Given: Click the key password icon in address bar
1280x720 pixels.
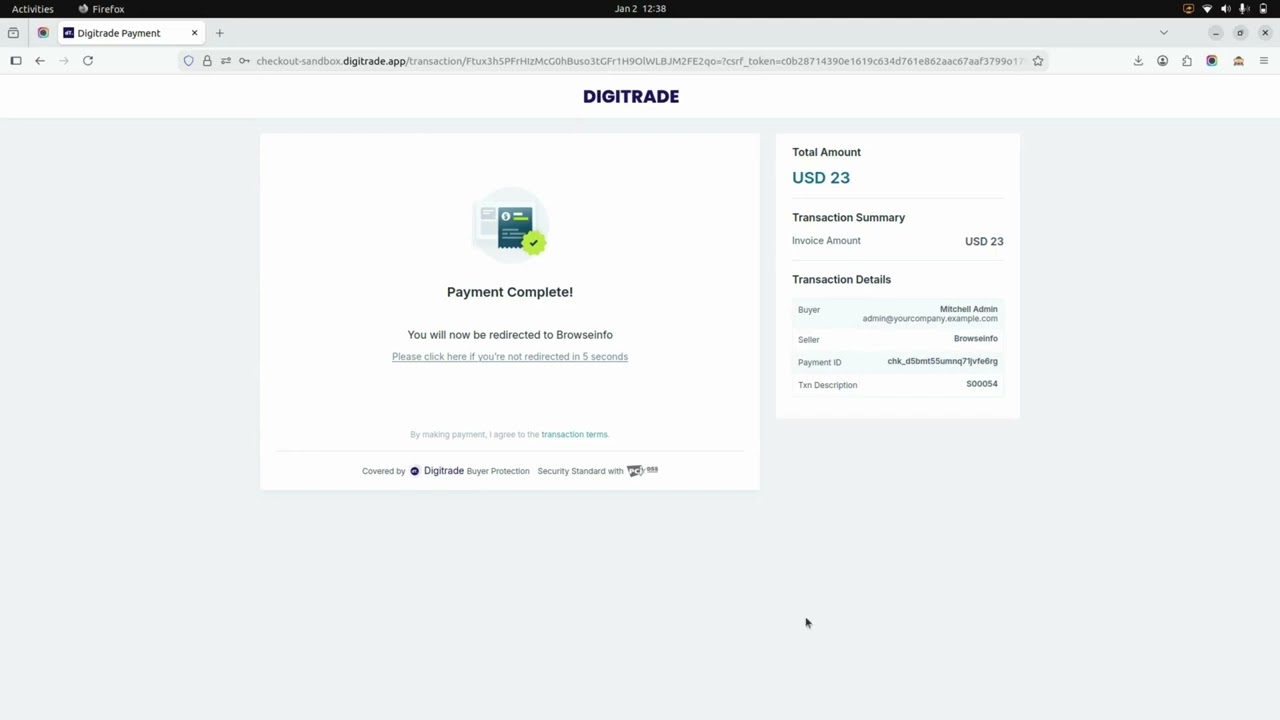Looking at the screenshot, I should click(244, 61).
